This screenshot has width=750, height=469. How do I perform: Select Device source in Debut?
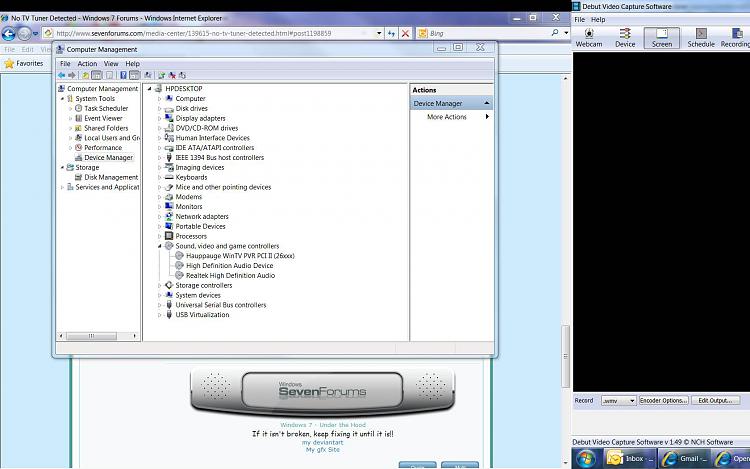(625, 38)
